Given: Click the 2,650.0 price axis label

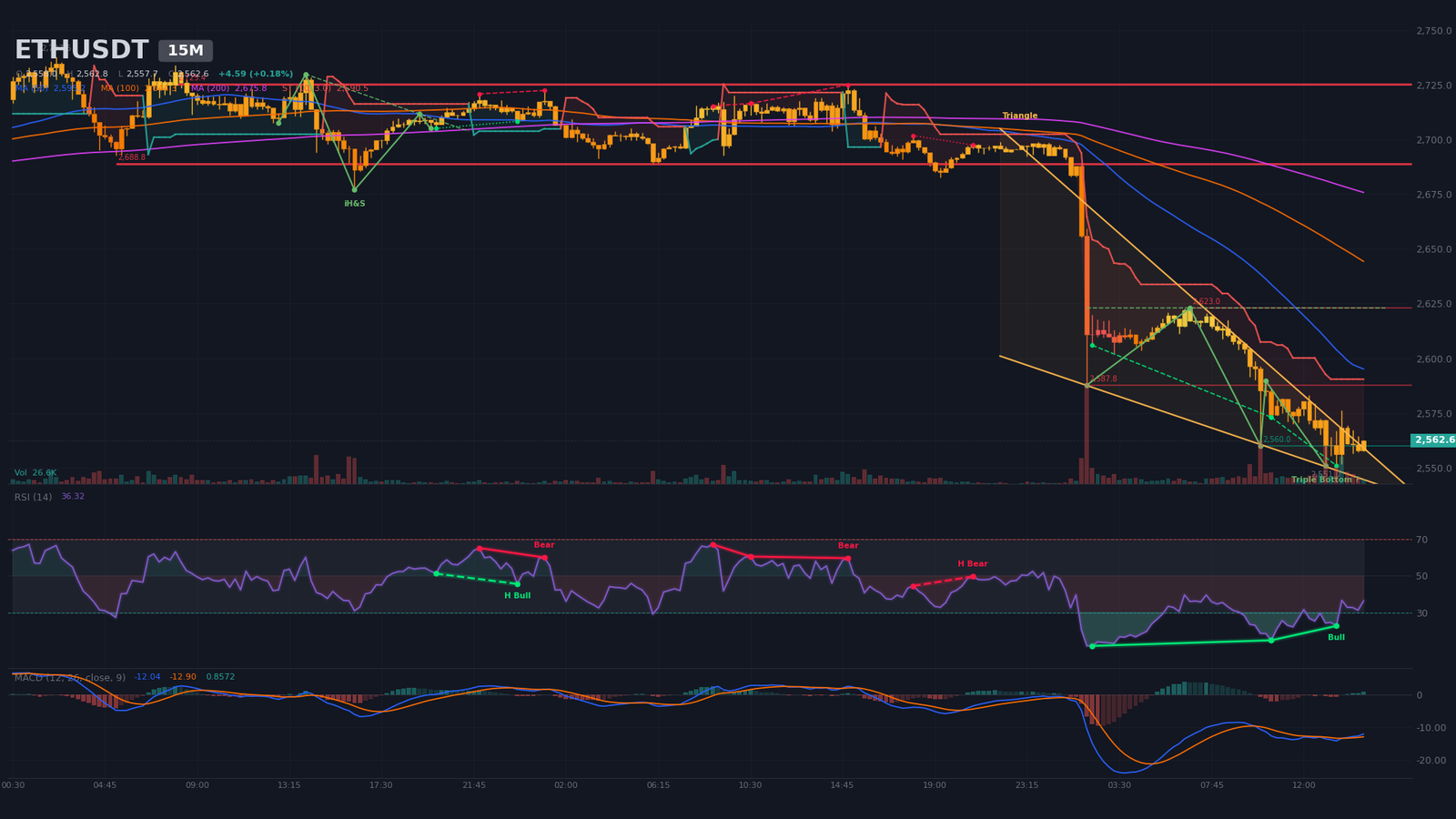Looking at the screenshot, I should [1434, 249].
